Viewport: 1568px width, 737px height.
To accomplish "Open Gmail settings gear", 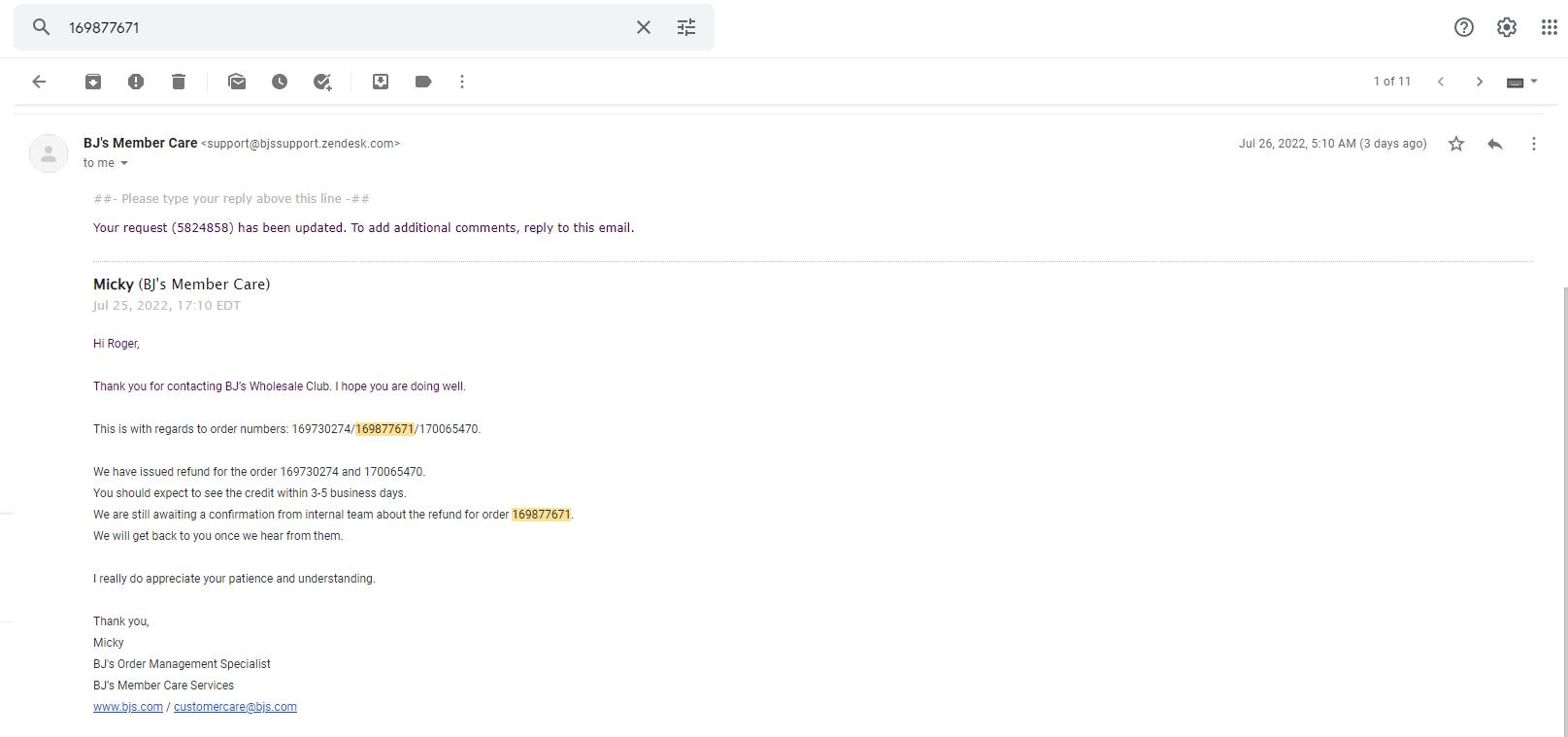I will point(1507,27).
